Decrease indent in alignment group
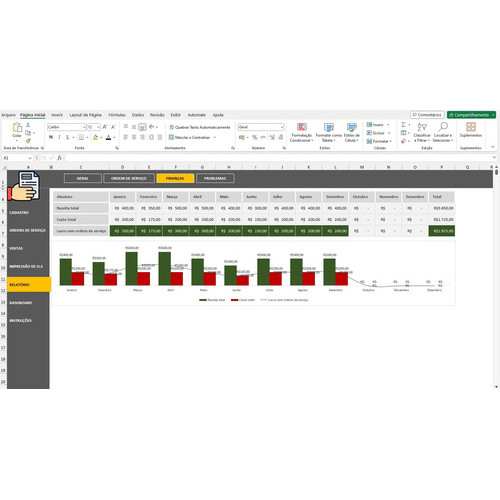Image resolution: width=500 pixels, height=500 pixels. [151, 137]
